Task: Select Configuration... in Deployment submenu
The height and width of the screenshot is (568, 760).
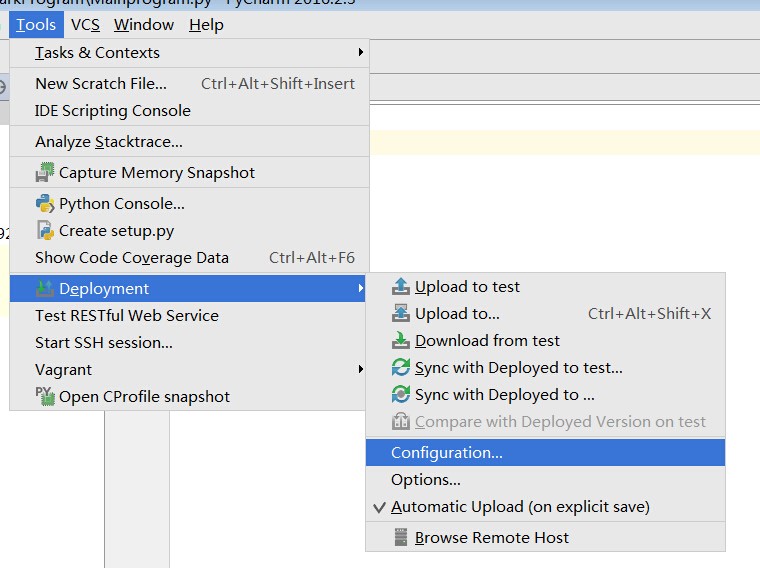Action: click(545, 453)
